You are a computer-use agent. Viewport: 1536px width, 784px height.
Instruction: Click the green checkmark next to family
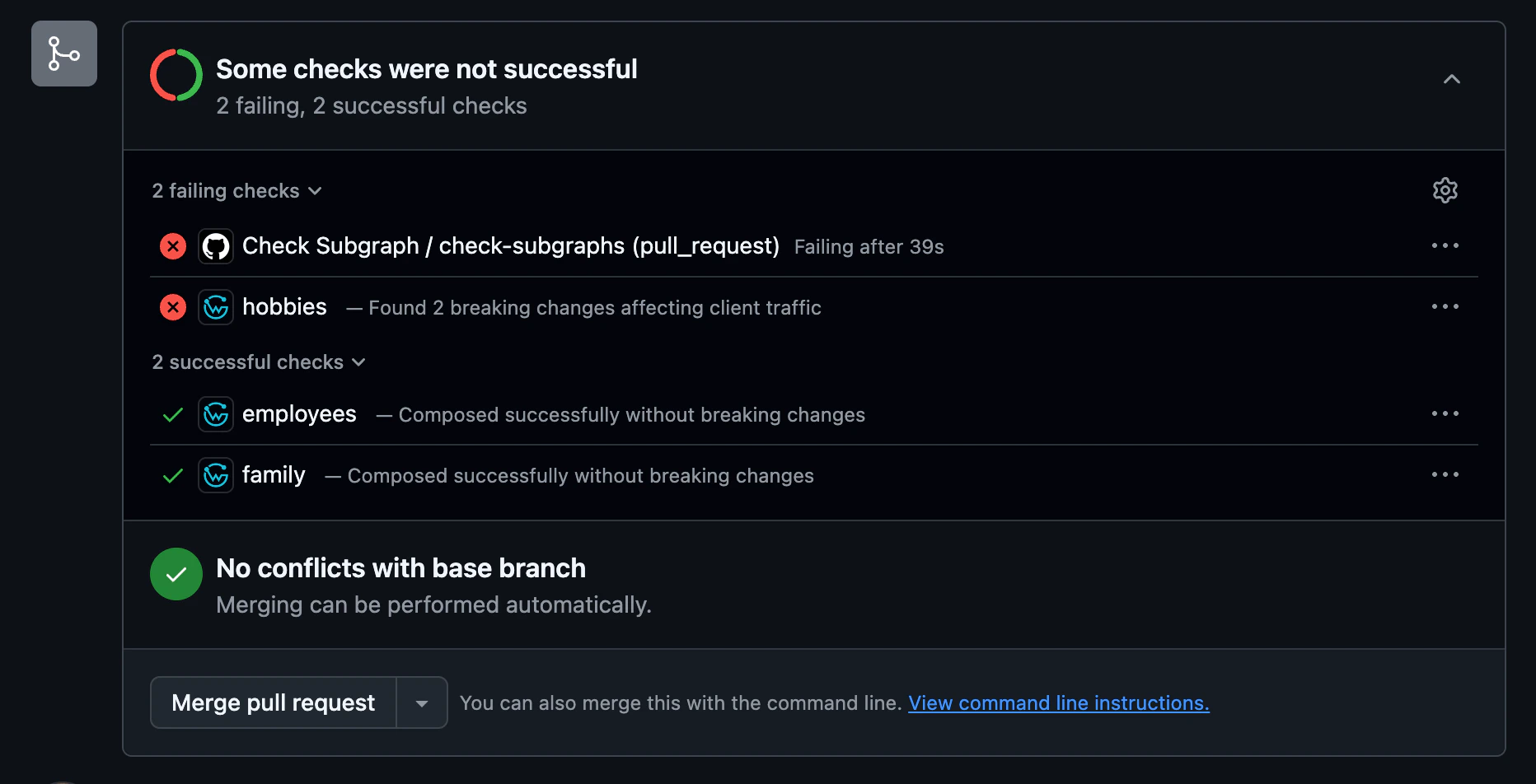coord(172,475)
